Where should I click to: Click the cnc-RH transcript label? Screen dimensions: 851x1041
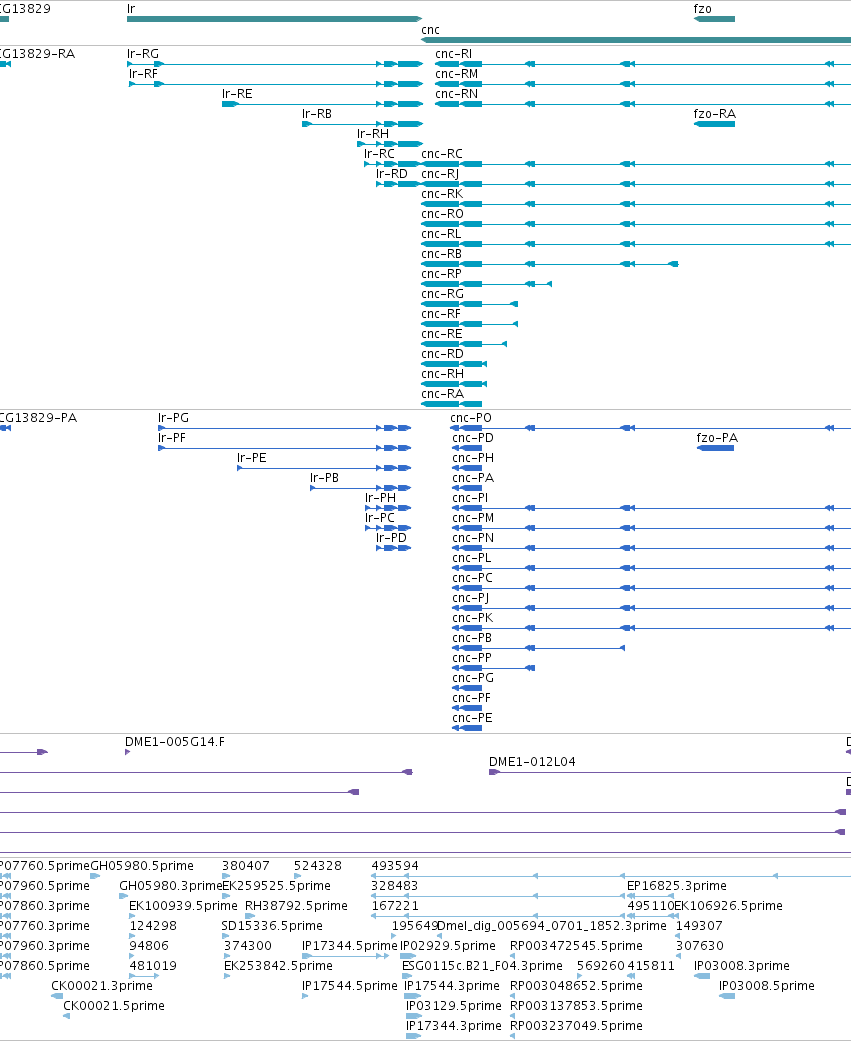[x=442, y=372]
